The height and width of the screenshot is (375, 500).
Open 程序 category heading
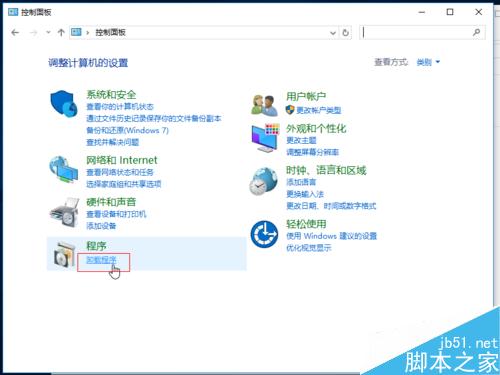[96, 246]
